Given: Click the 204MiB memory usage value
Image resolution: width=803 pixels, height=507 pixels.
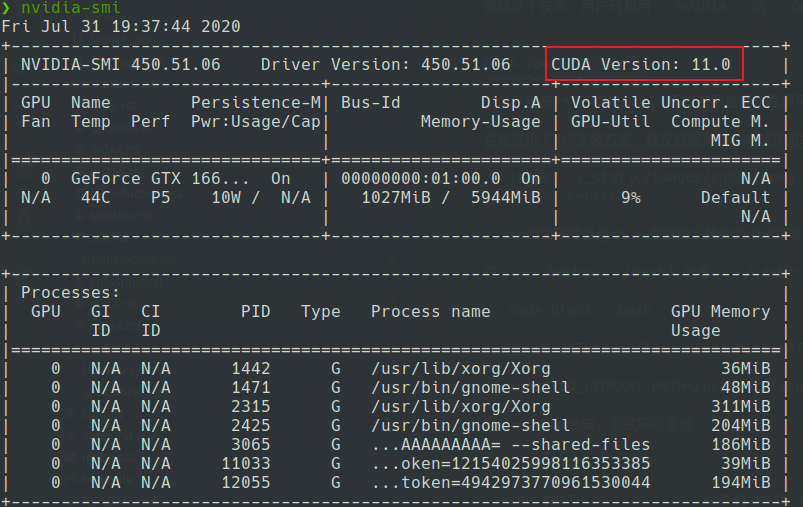Looking at the screenshot, I should [x=741, y=425].
